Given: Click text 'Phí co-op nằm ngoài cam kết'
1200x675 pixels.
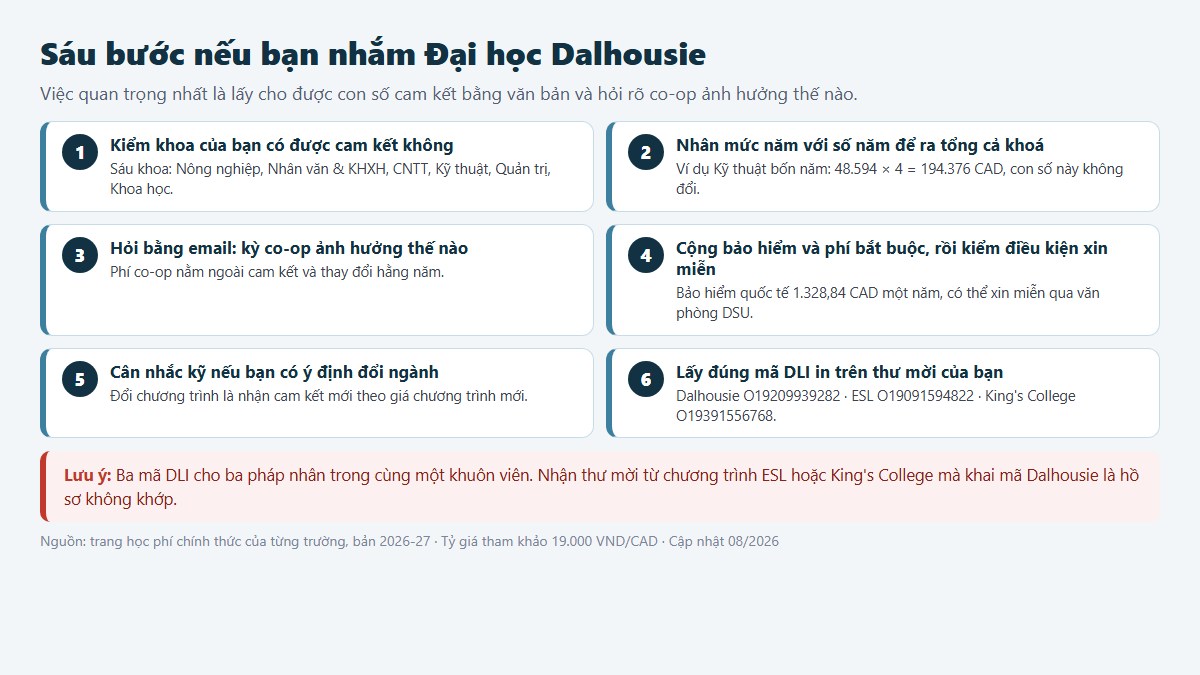Looking at the screenshot, I should [x=277, y=272].
